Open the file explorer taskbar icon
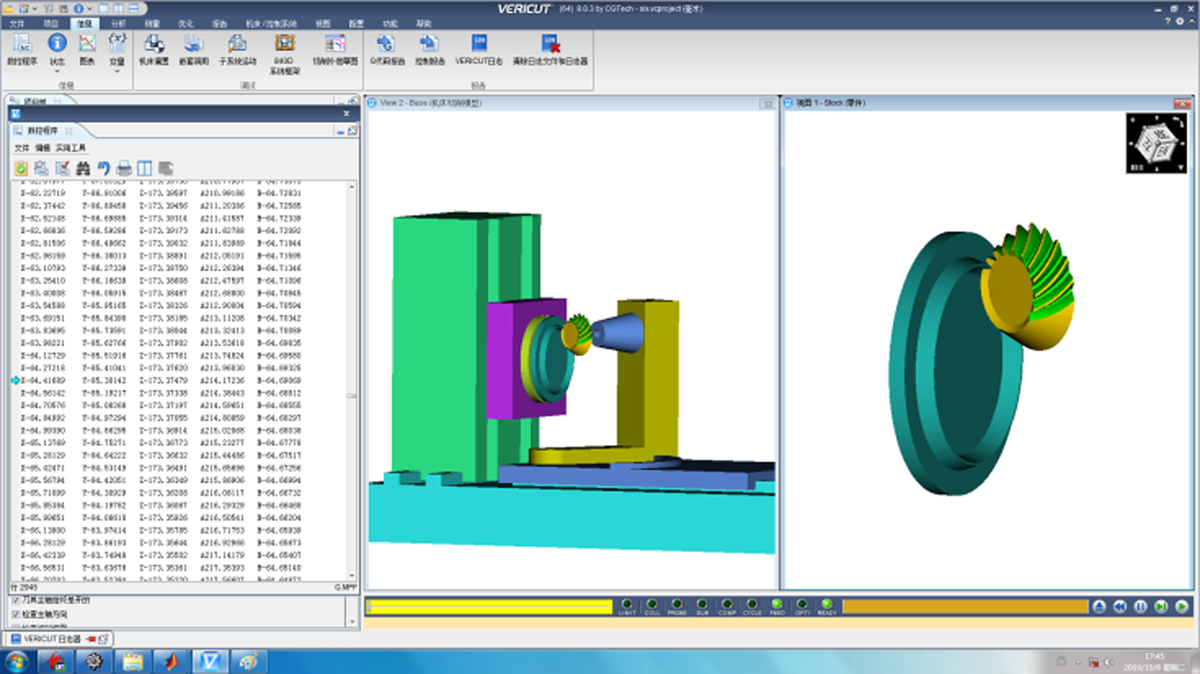Screen dimensions: 1200x674 133,660
